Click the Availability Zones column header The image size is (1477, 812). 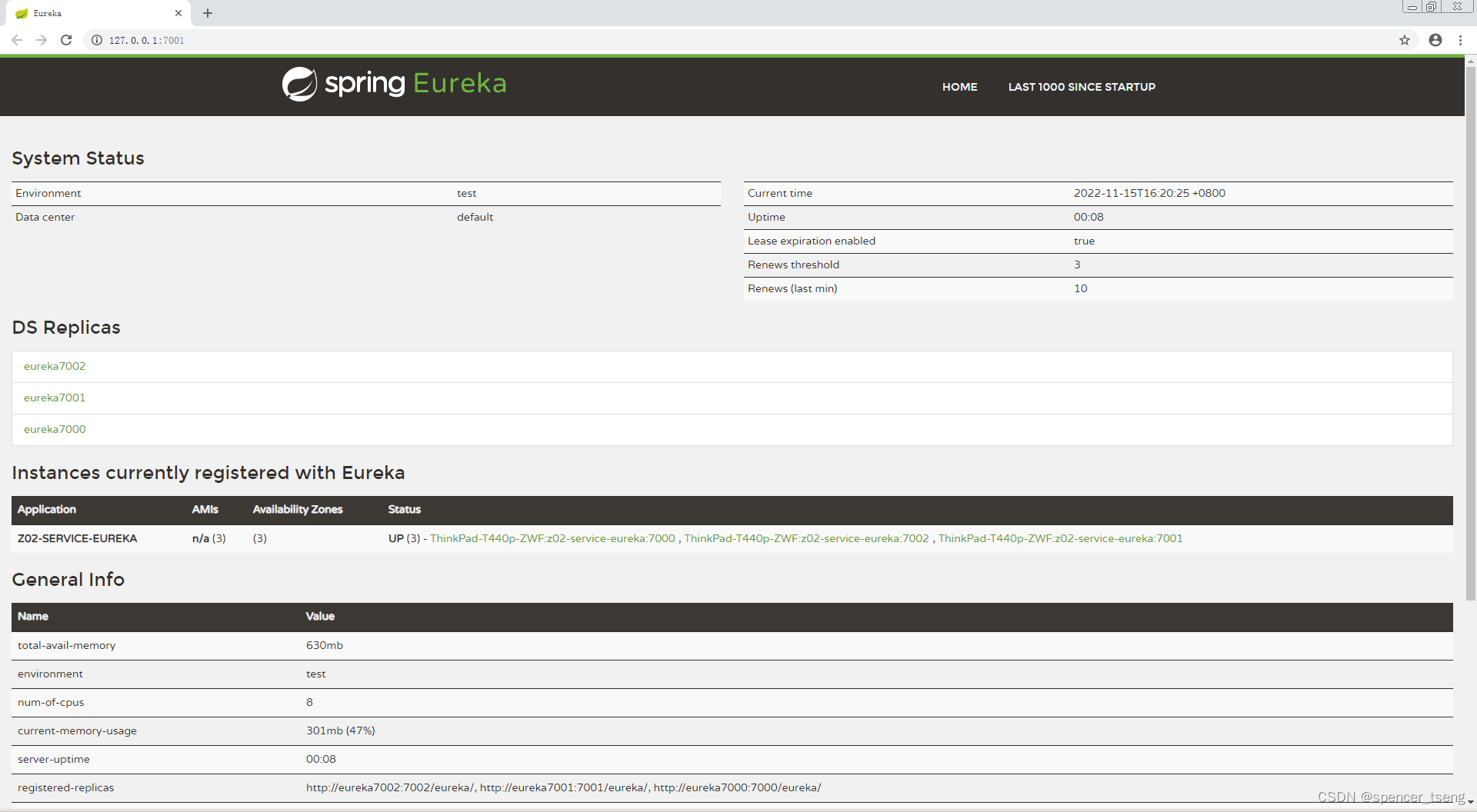pyautogui.click(x=298, y=509)
